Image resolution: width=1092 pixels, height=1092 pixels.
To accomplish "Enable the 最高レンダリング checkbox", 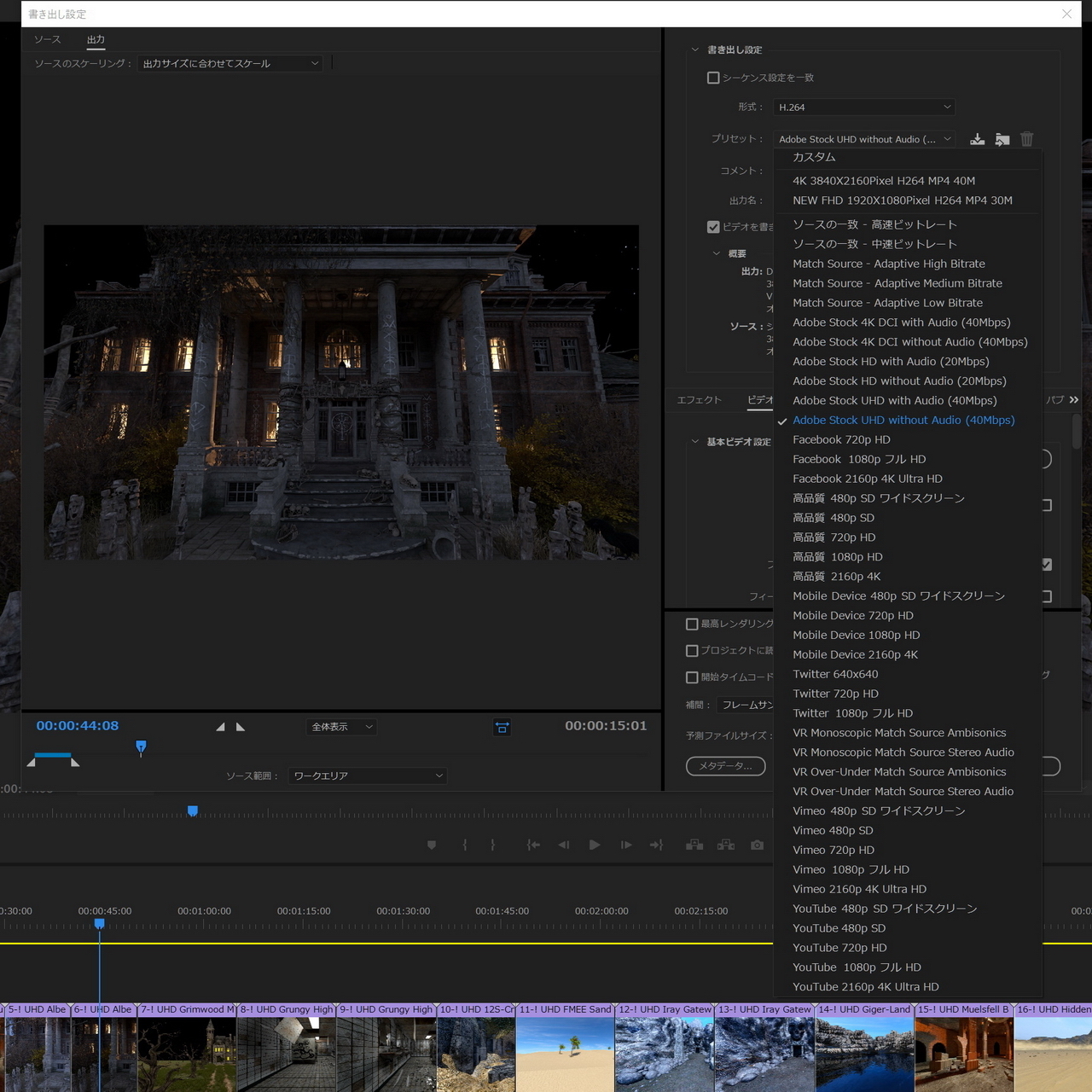I will pyautogui.click(x=692, y=624).
